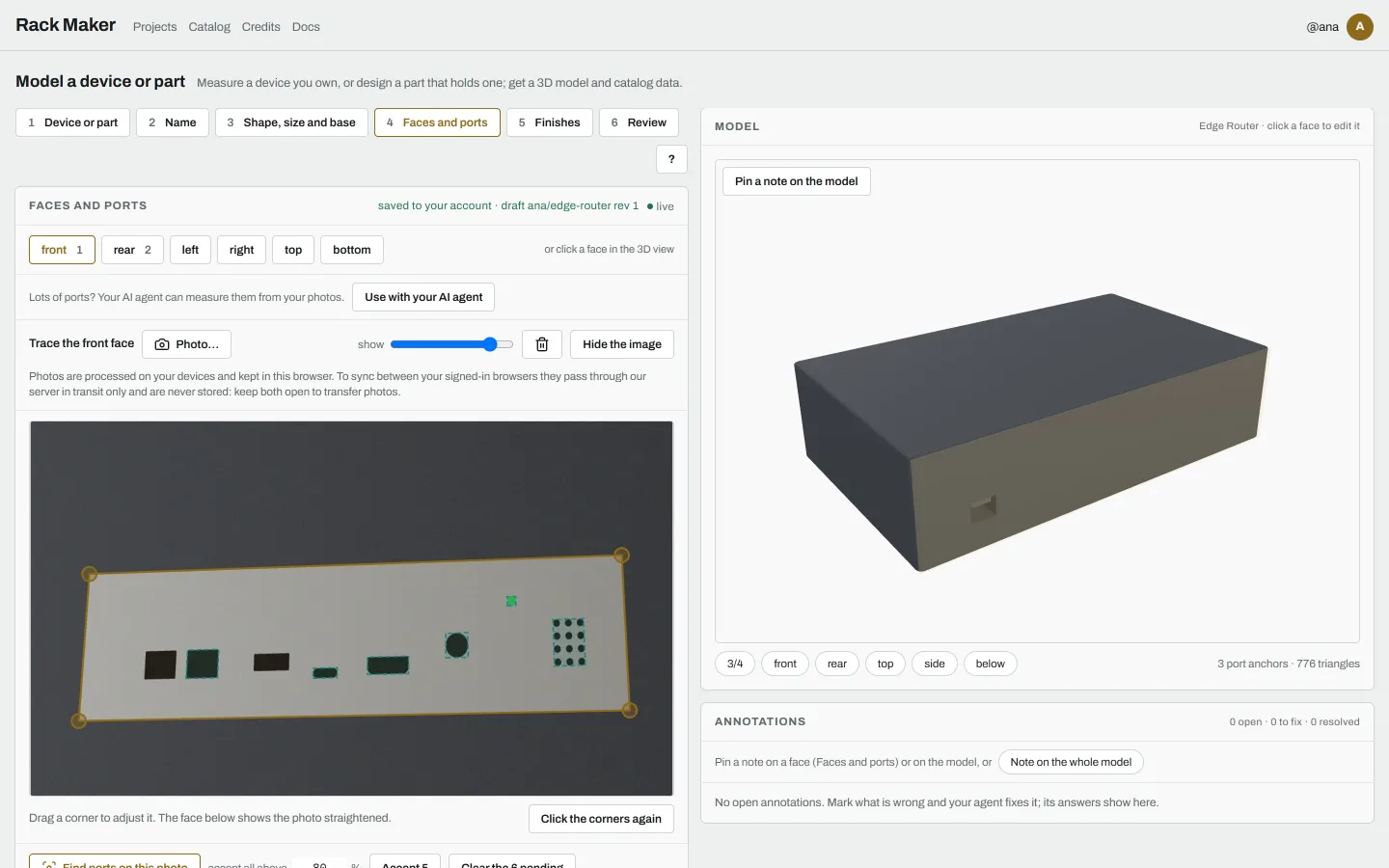
Task: Select the top-right corner handle on the photo
Action: [x=622, y=556]
